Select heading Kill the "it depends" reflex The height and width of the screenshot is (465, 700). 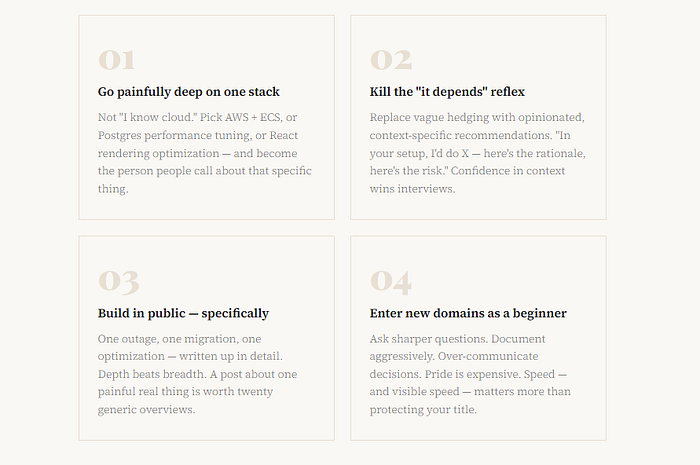point(447,92)
